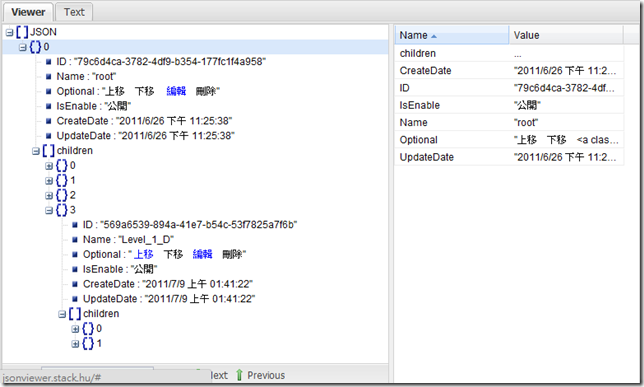Switch to the Text tab
The image size is (644, 387).
pyautogui.click(x=74, y=12)
